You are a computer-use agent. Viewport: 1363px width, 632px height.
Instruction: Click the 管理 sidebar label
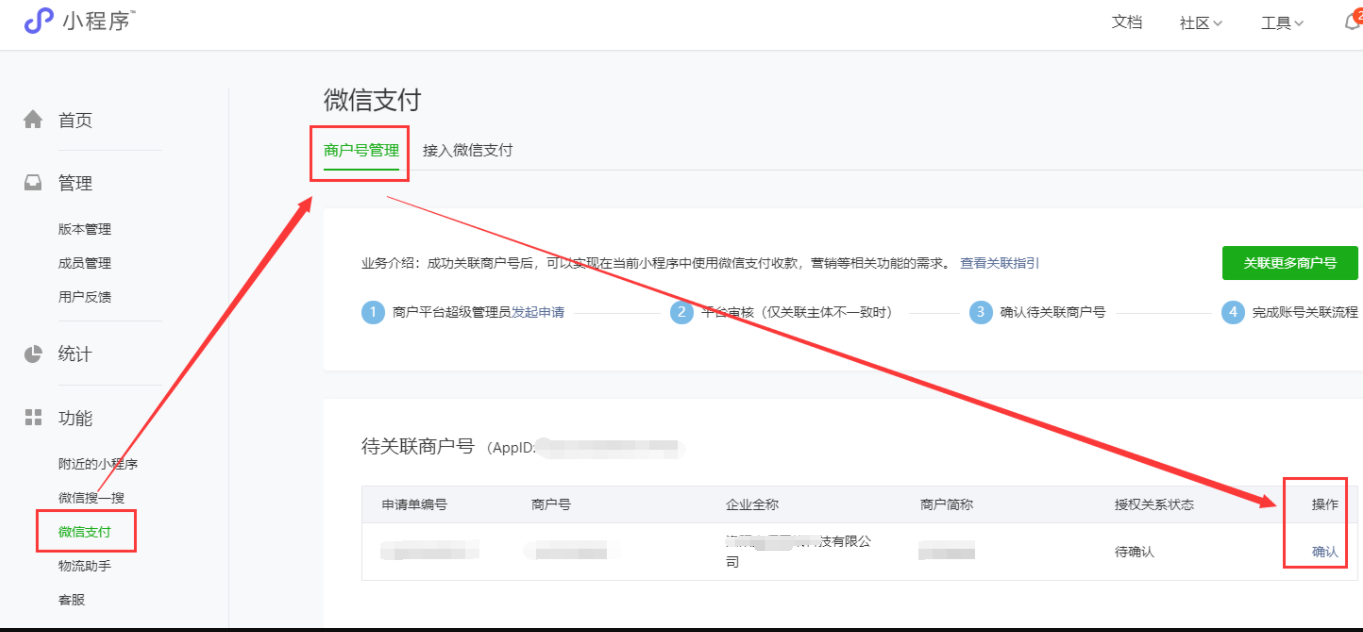75,183
